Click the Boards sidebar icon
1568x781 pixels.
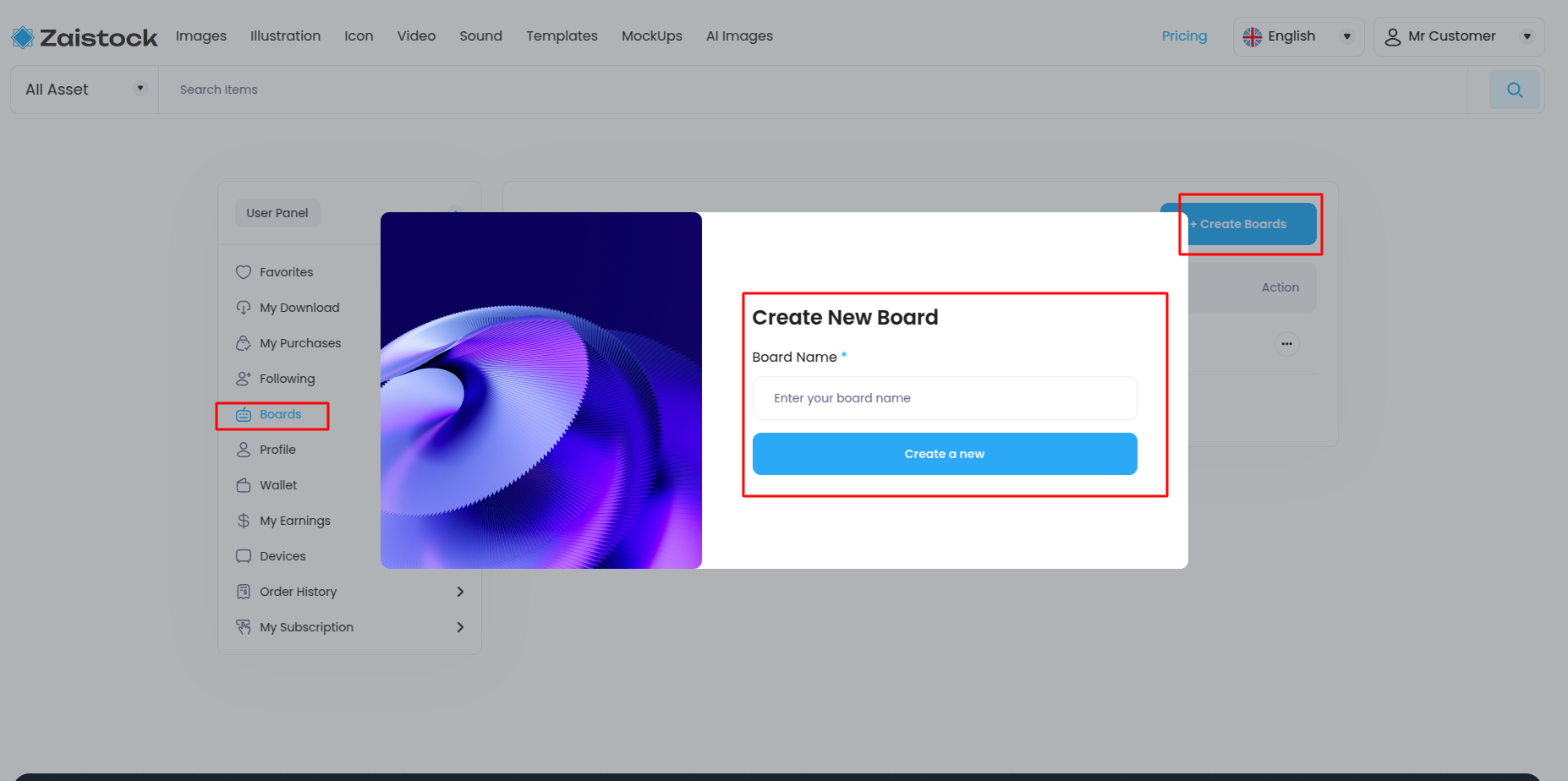coord(244,414)
